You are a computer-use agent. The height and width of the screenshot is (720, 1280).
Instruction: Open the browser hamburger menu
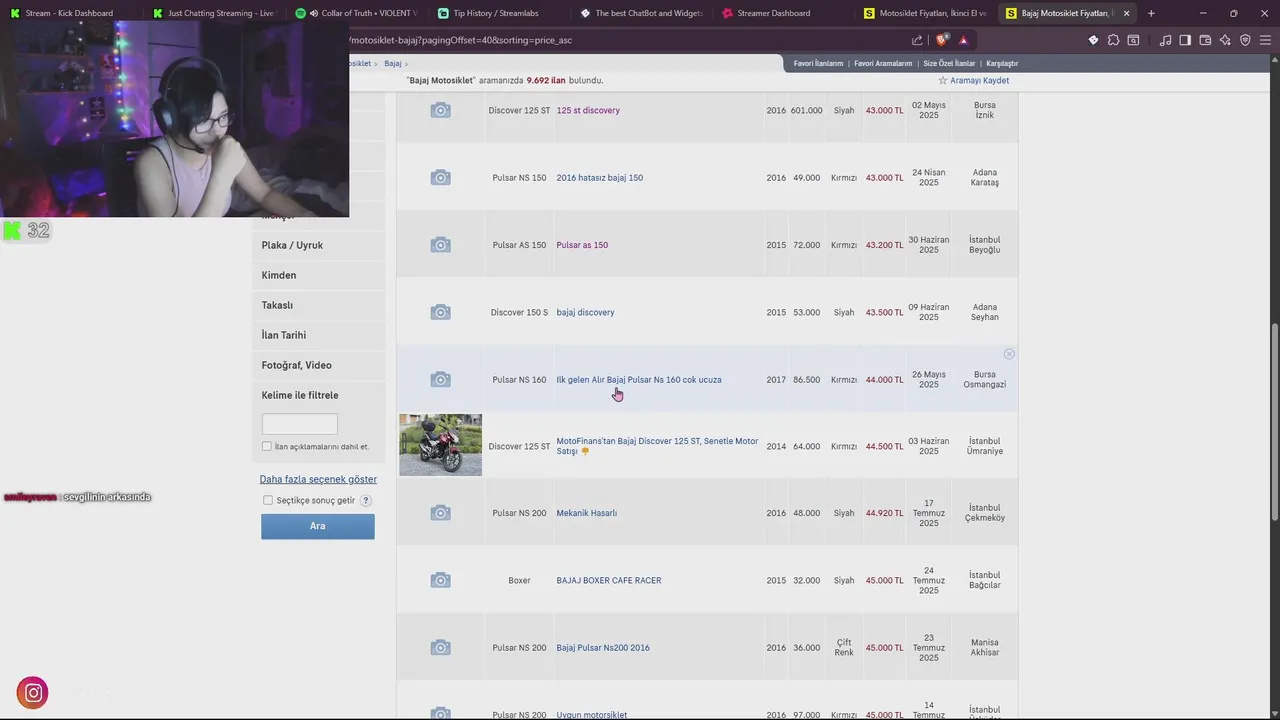click(1265, 40)
